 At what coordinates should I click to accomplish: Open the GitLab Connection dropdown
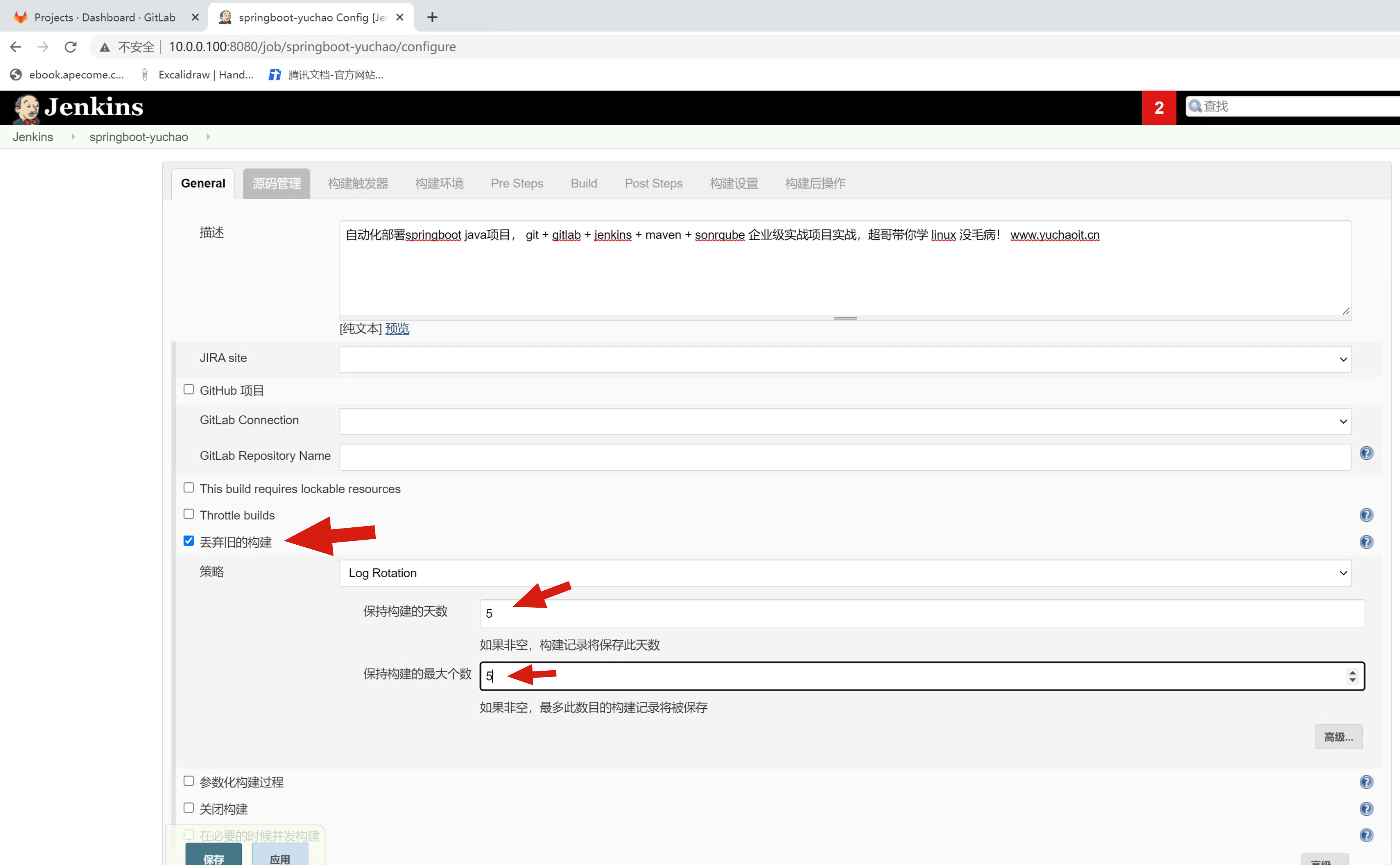pyautogui.click(x=844, y=422)
